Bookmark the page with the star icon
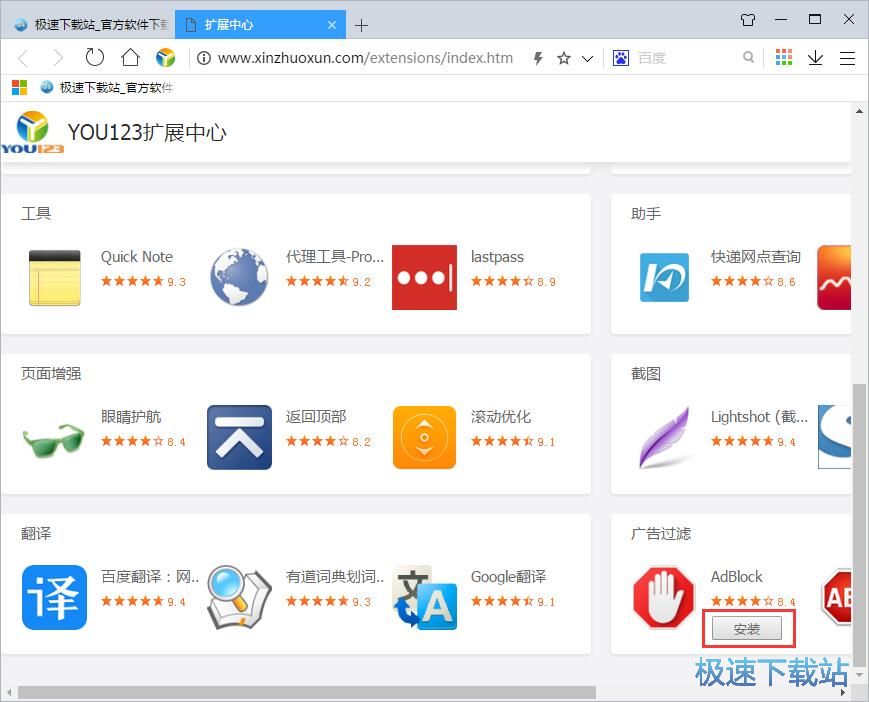Image resolution: width=869 pixels, height=702 pixels. pyautogui.click(x=564, y=58)
